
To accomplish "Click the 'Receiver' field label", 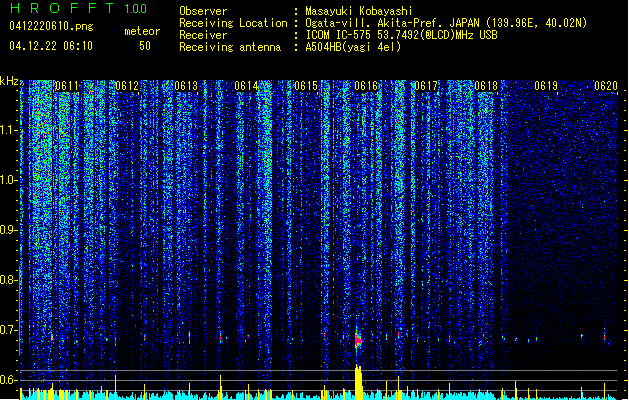I will coord(203,35).
